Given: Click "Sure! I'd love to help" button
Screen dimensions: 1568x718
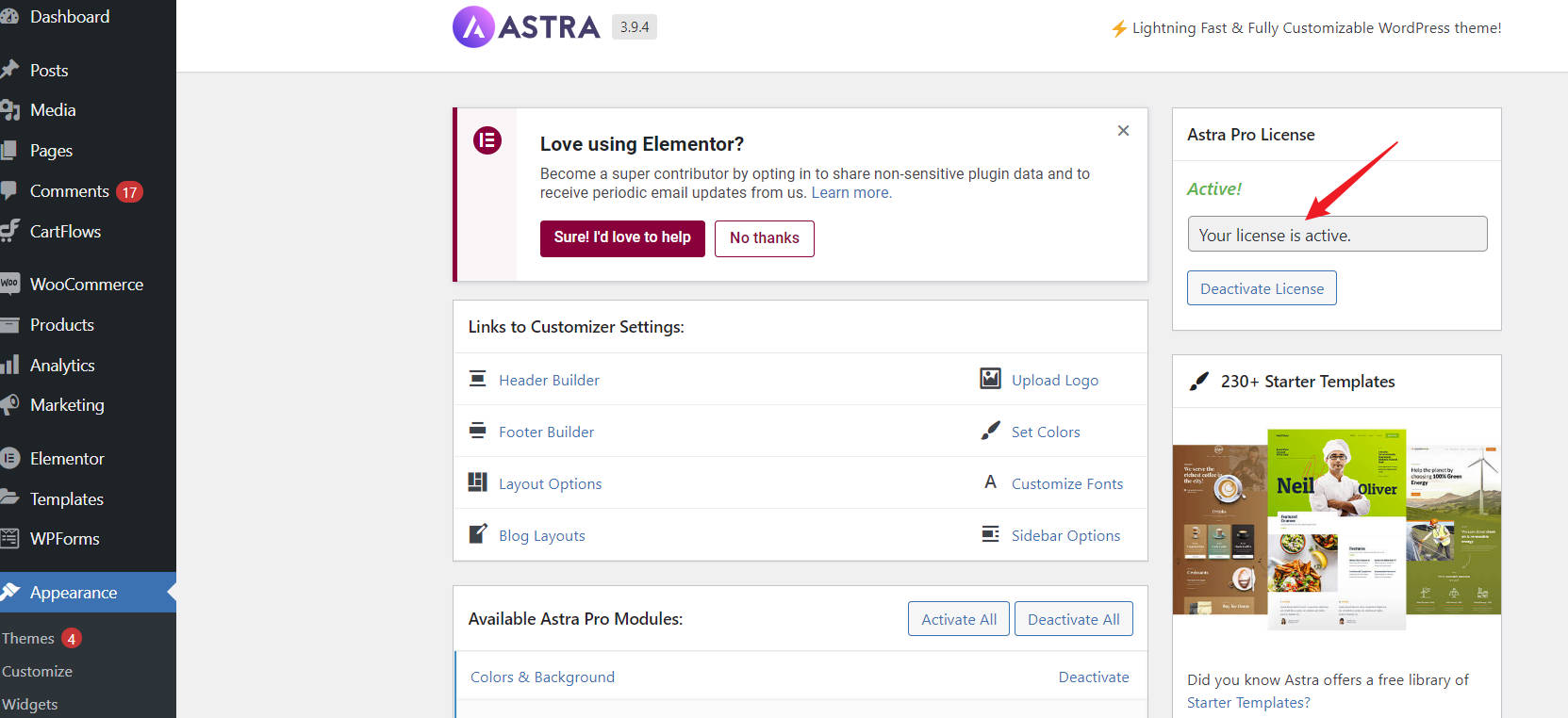Looking at the screenshot, I should click(622, 237).
